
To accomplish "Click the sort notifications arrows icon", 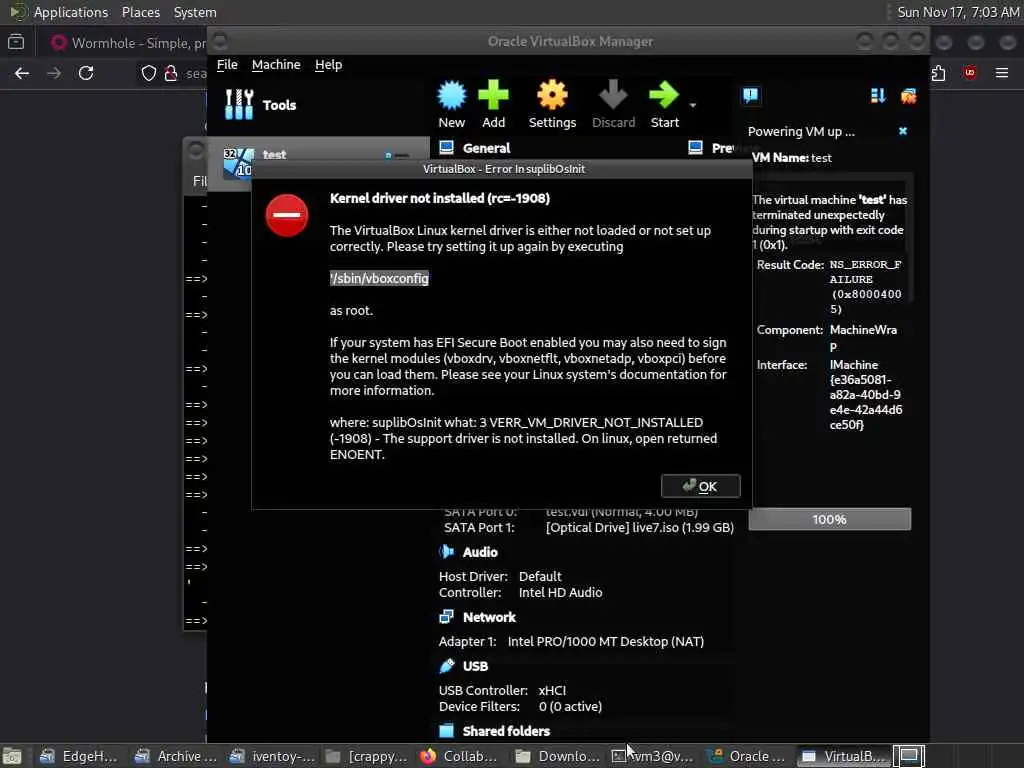I will point(878,96).
